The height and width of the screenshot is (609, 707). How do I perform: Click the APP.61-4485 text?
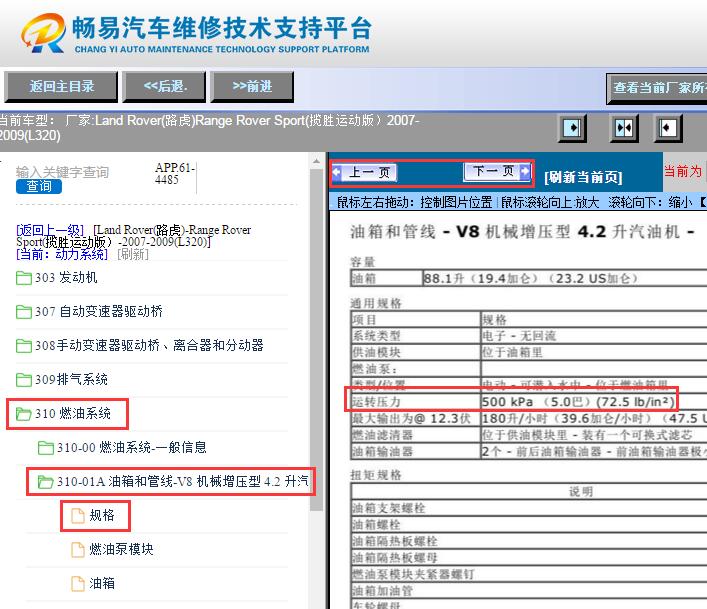[x=175, y=174]
